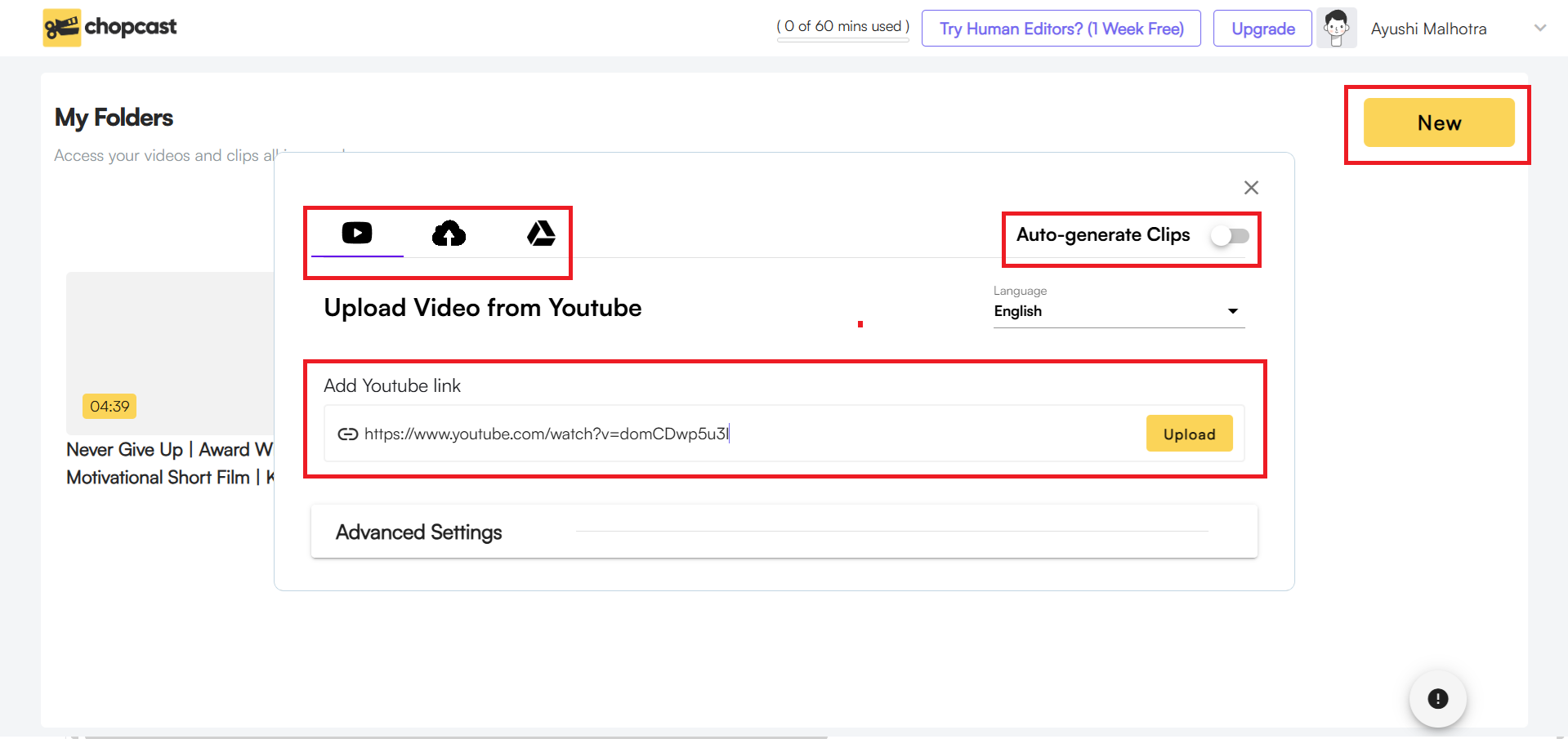This screenshot has height=739, width=1568.
Task: Click the user avatar picture
Action: (1337, 29)
